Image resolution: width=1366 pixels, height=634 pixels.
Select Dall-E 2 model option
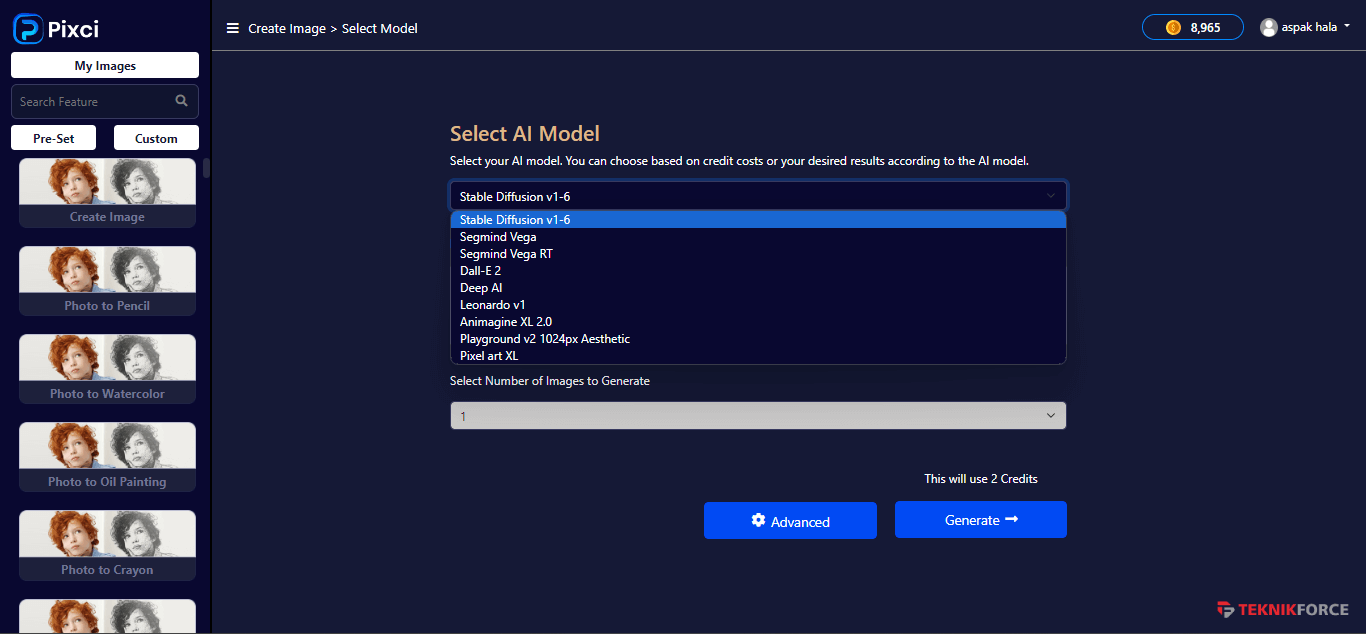click(x=758, y=271)
